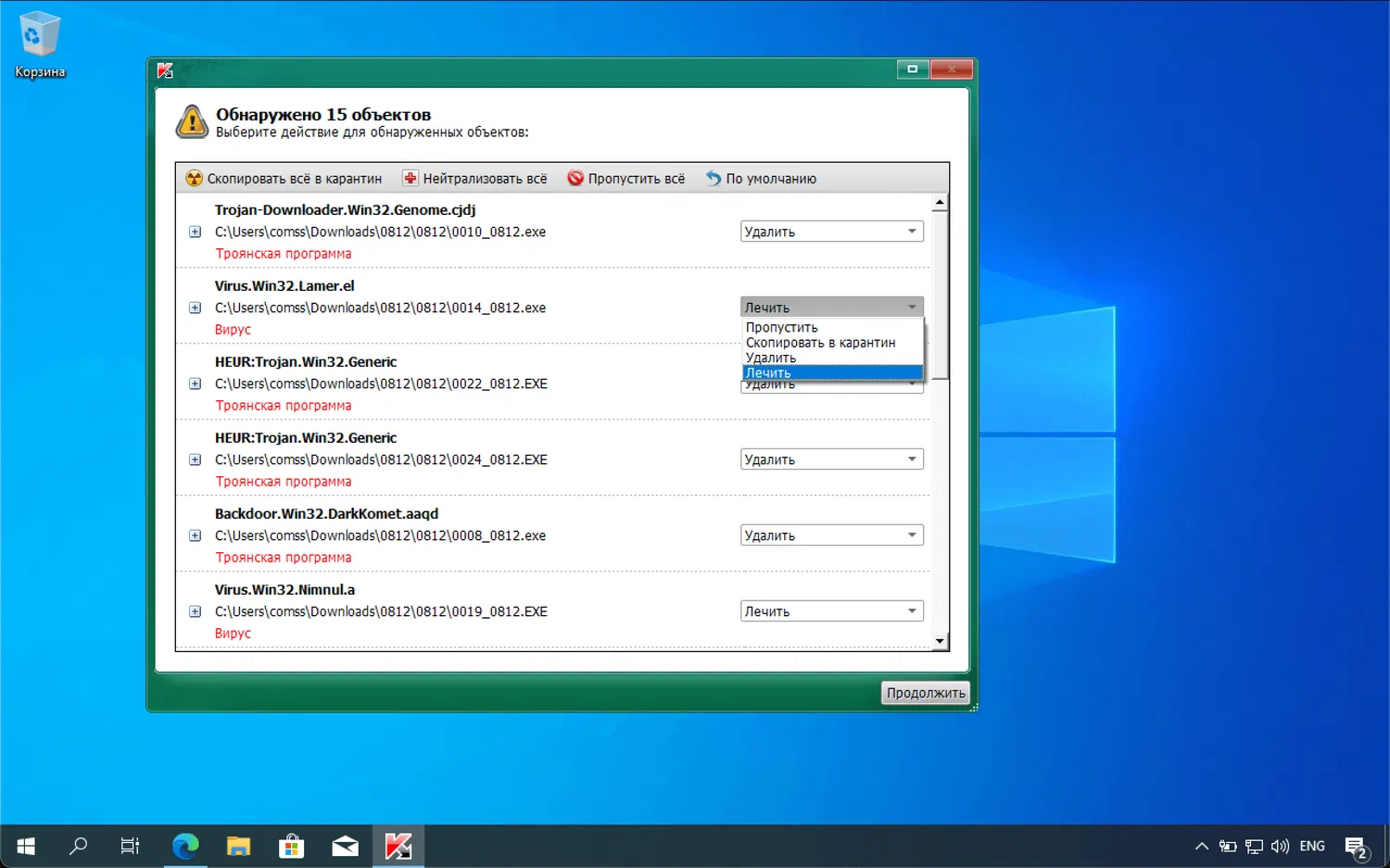Image resolution: width=1390 pixels, height=868 pixels.
Task: Close the Kaspersky window
Action: coord(952,69)
